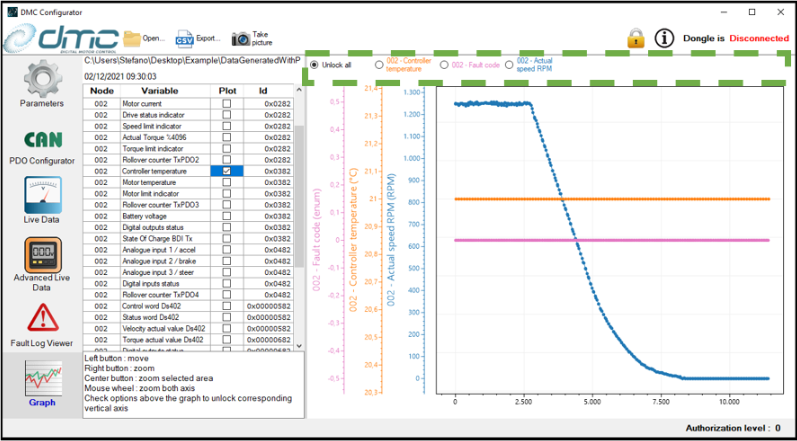The width and height of the screenshot is (797, 441).
Task: Select the Graph section icon
Action: [43, 379]
